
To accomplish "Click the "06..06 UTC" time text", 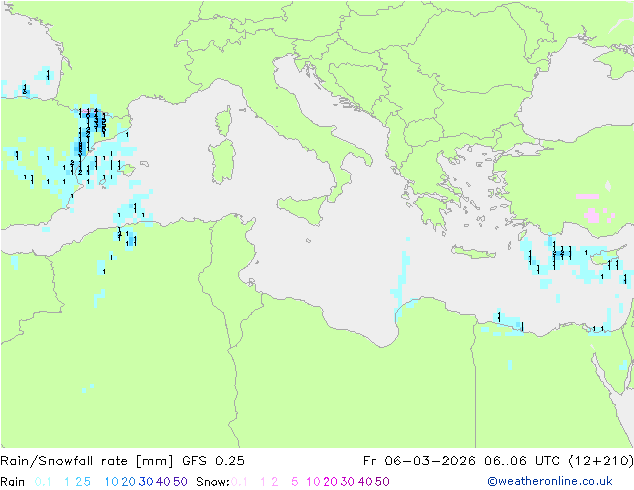I will pos(521,461).
